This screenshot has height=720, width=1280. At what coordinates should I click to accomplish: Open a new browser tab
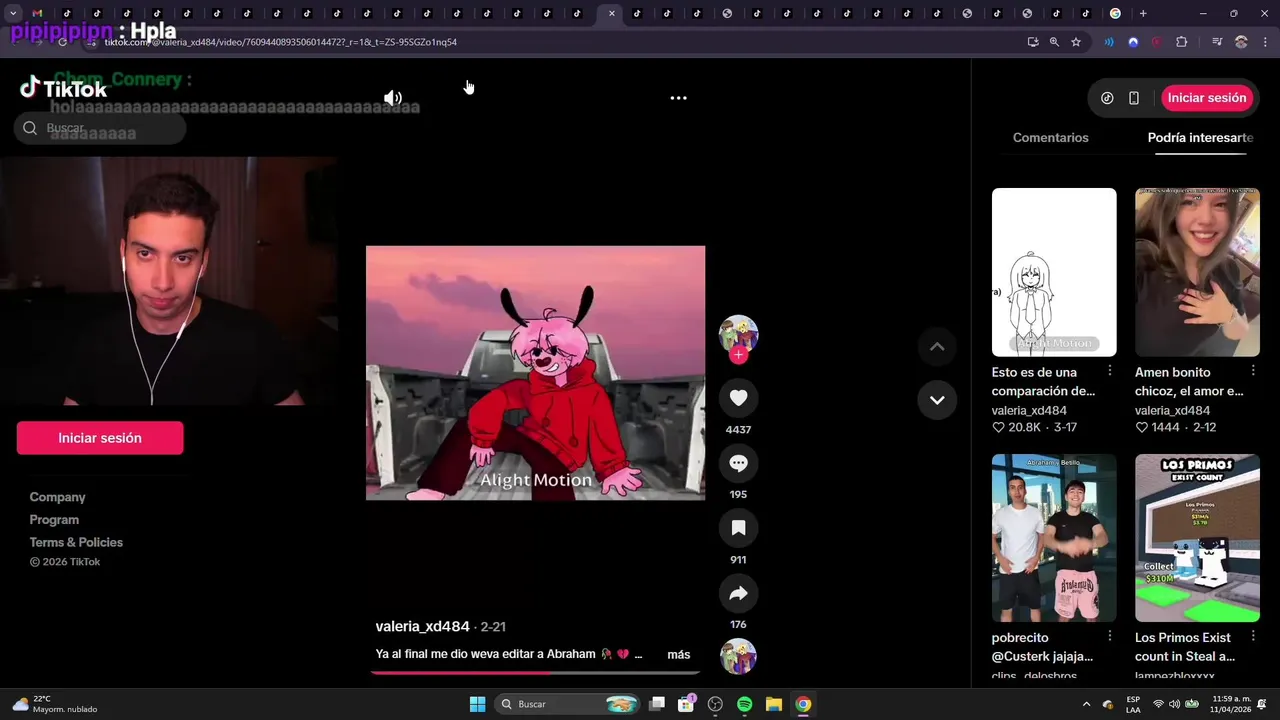coord(1143,14)
